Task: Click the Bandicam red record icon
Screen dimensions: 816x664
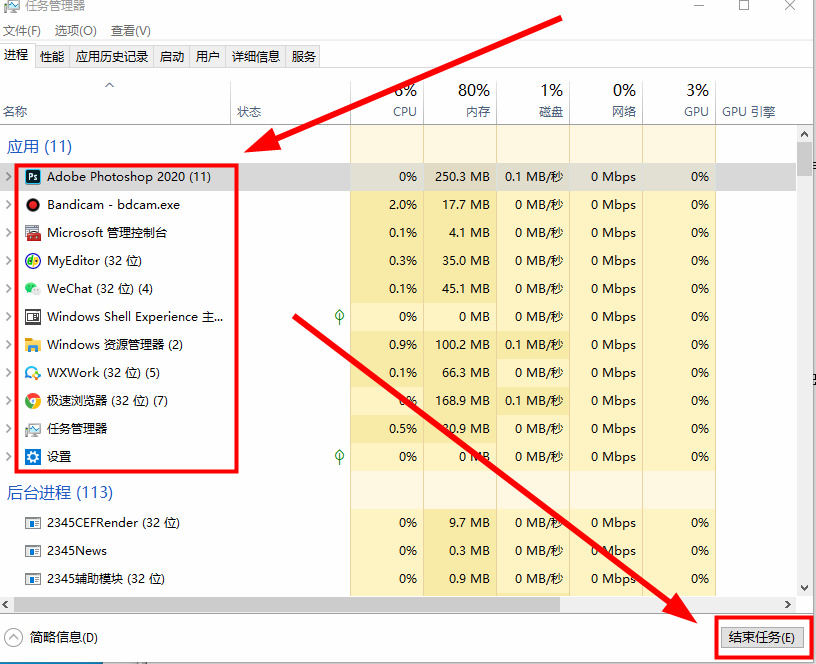Action: tap(33, 205)
